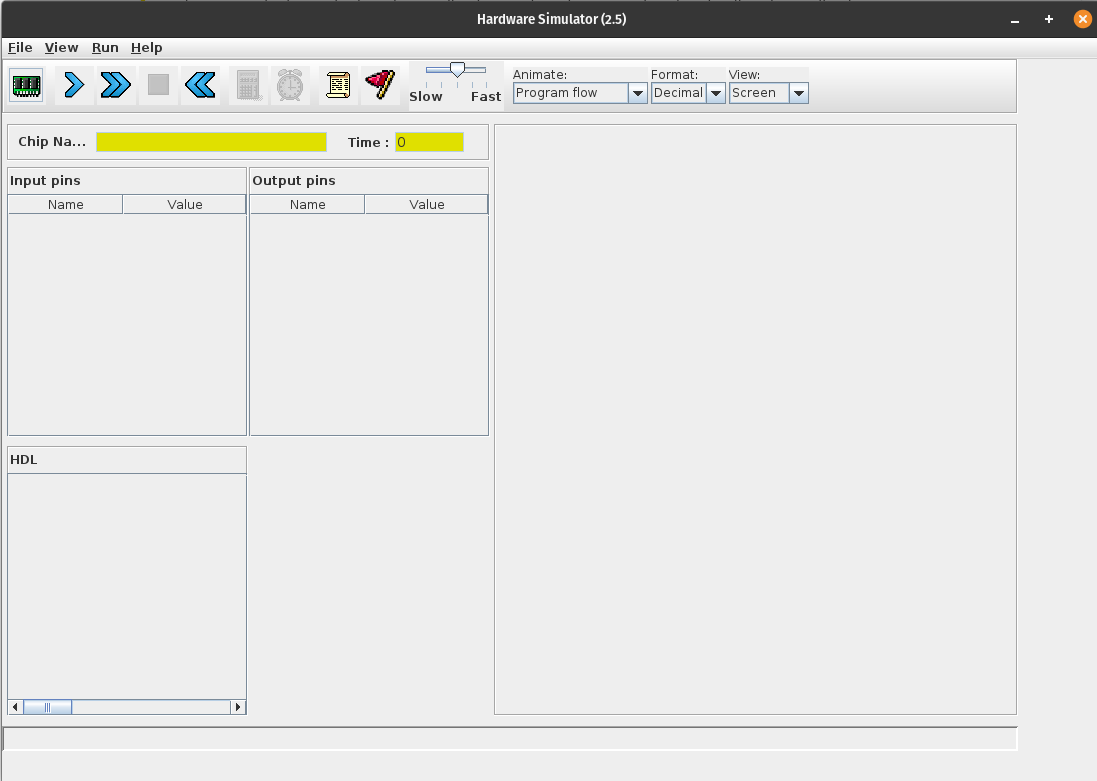
Task: Minimize the Hardware Simulator window
Action: (x=1014, y=20)
